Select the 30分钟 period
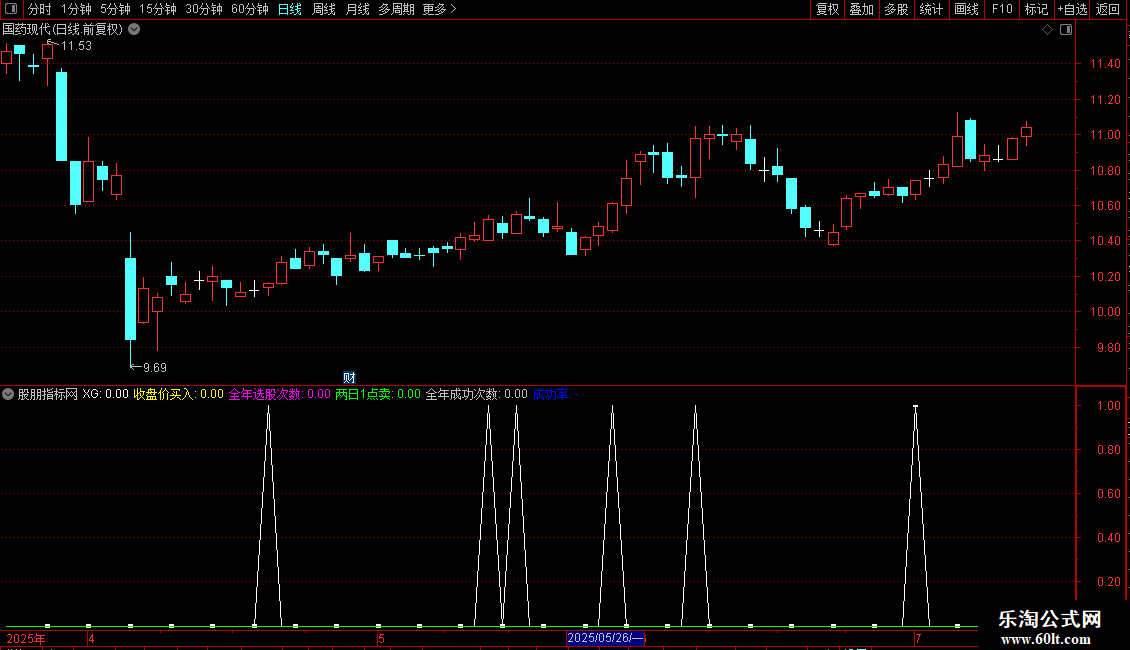Viewport: 1130px width, 650px height. point(204,9)
